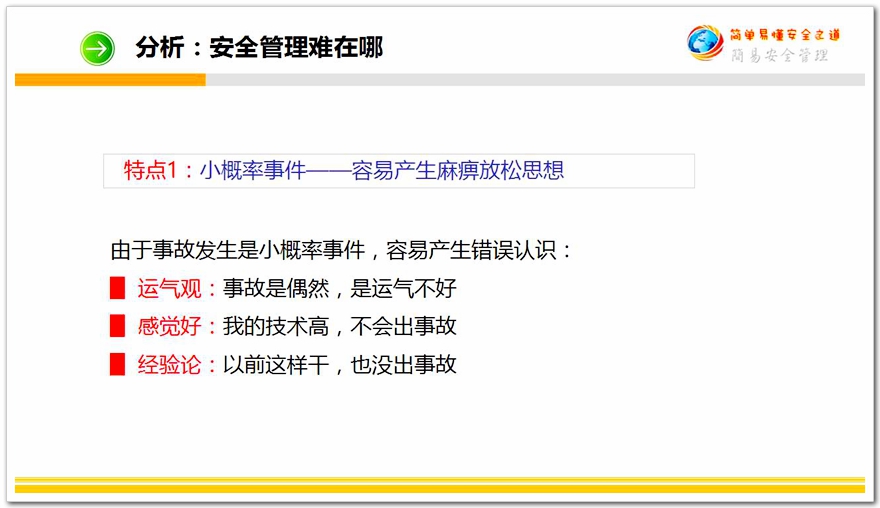Click the globe logo at top right
Image resolution: width=880 pixels, height=508 pixels.
[x=705, y=43]
